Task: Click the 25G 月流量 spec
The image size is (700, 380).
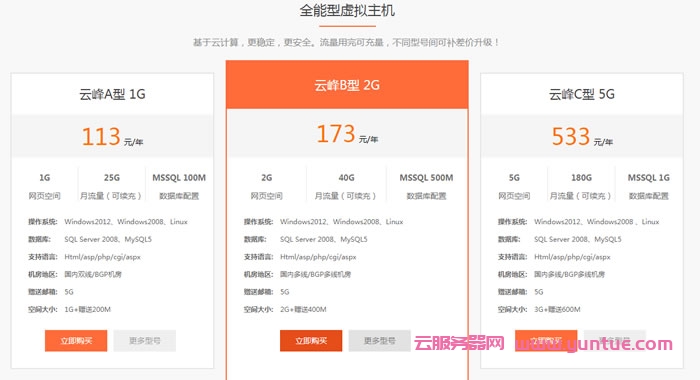Action: coord(112,186)
